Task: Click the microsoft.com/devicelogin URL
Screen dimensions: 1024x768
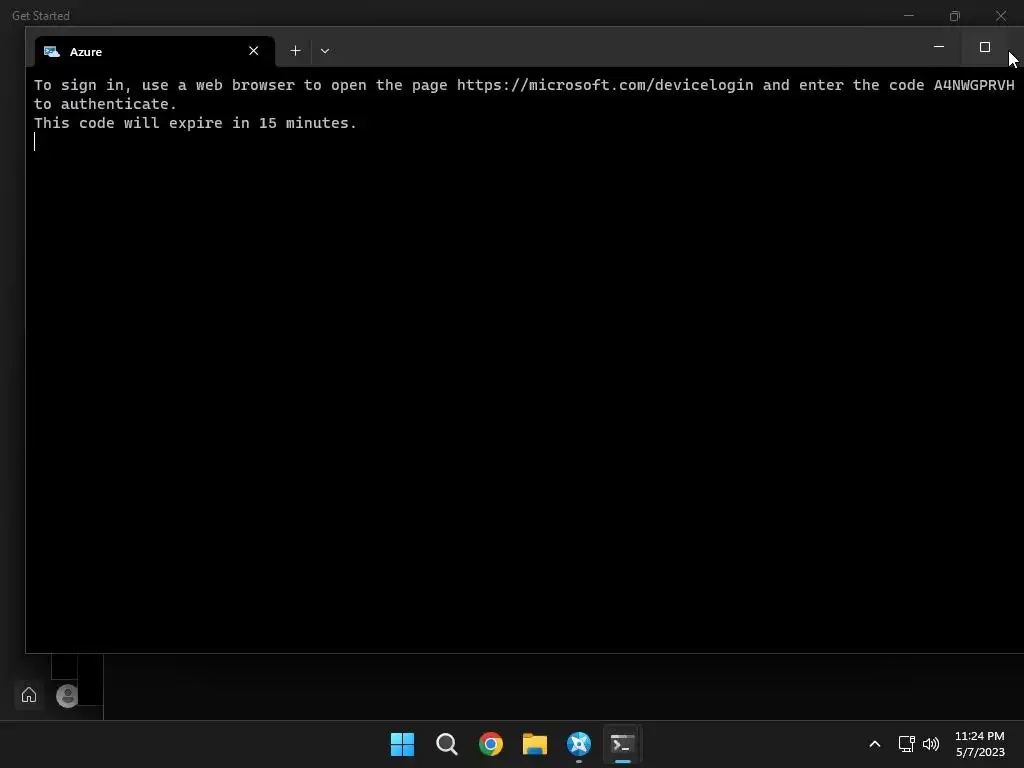Action: (605, 85)
